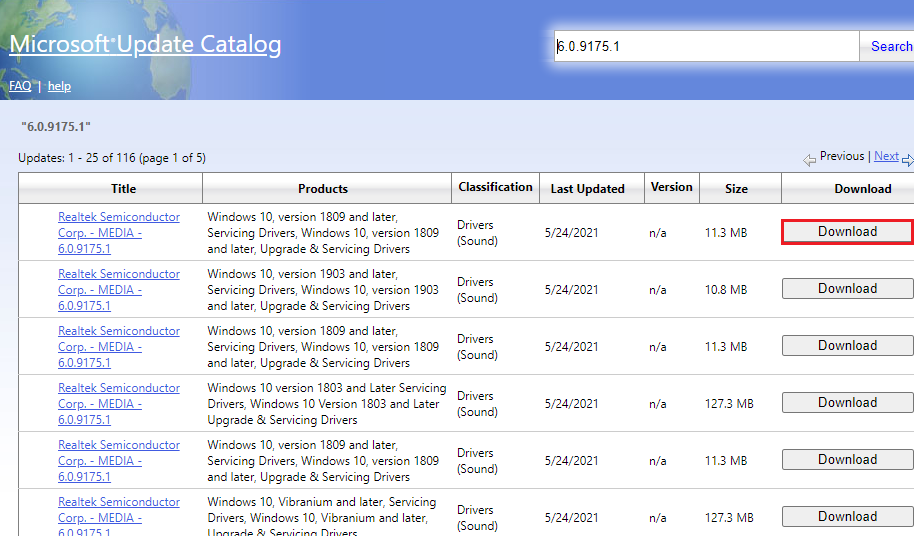This screenshot has width=914, height=536.
Task: Open Realtek link for Vibranium row
Action: coord(119,517)
